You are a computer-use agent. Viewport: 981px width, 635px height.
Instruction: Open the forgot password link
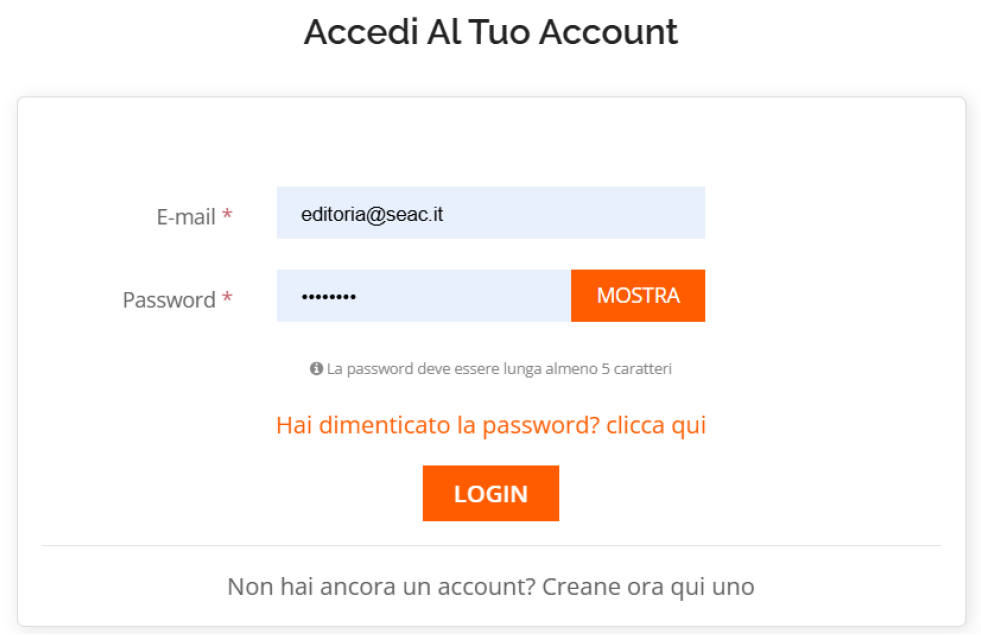[490, 425]
